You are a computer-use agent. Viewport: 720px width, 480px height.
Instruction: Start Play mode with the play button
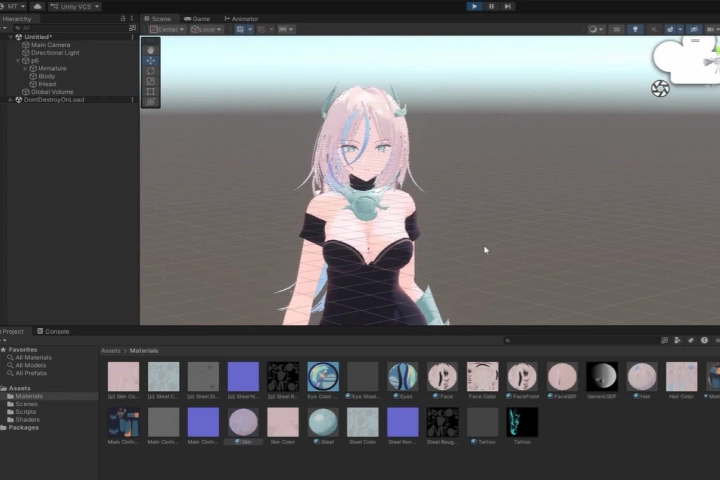(x=474, y=6)
